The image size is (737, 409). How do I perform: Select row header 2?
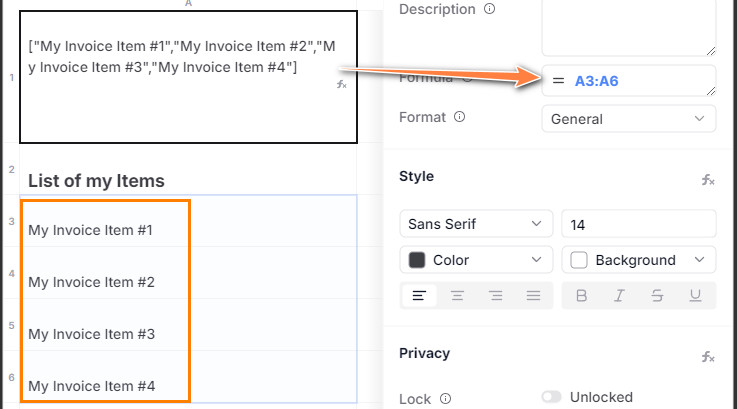click(11, 169)
